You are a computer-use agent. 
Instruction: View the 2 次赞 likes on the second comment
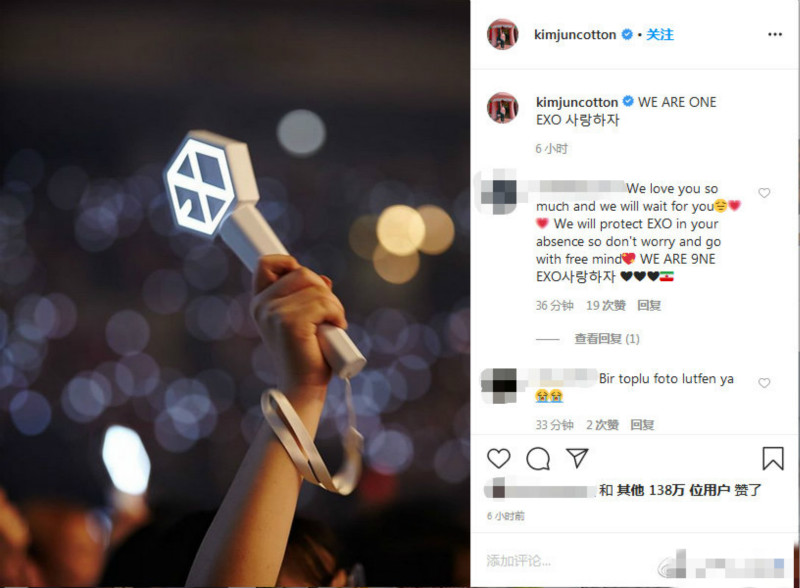(602, 424)
